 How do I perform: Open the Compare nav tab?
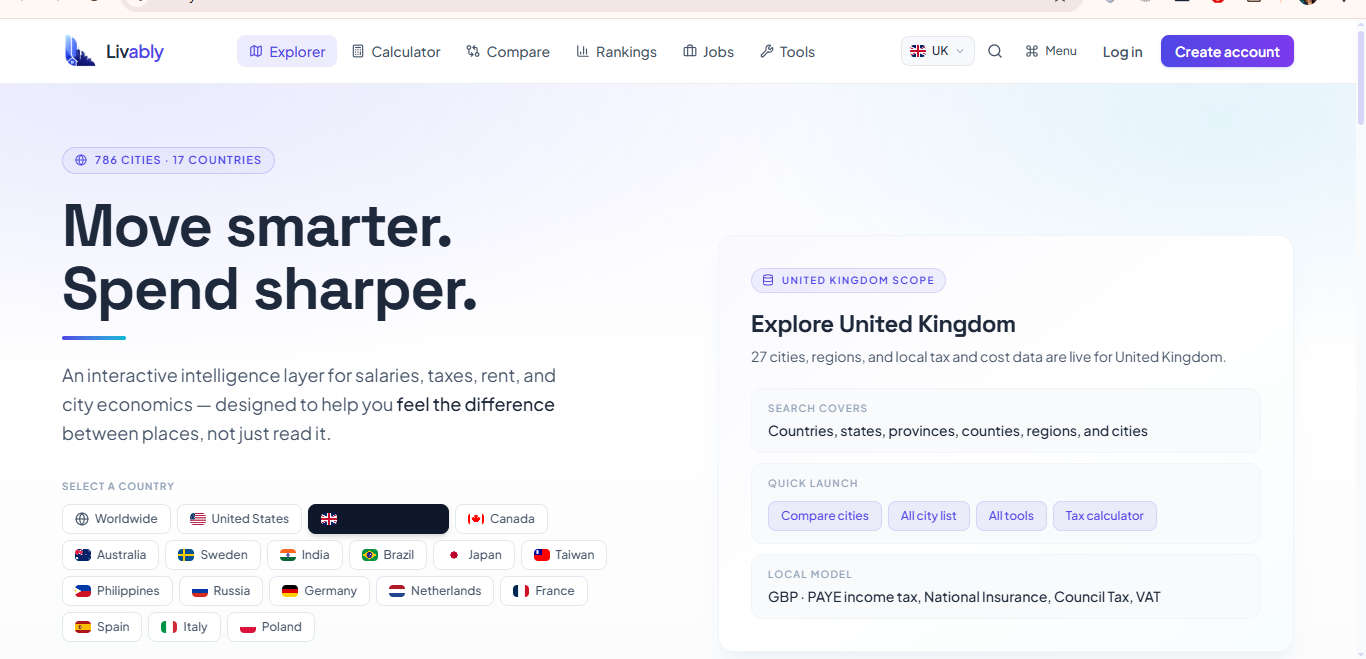(508, 52)
